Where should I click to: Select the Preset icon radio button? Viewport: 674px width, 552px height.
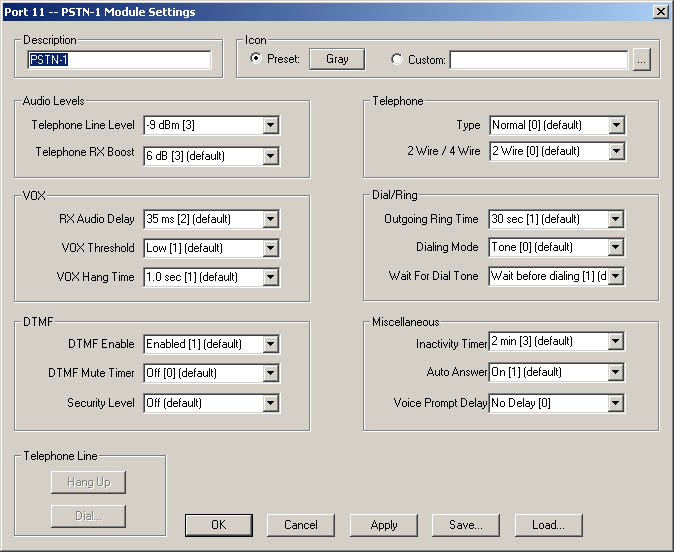pyautogui.click(x=256, y=59)
